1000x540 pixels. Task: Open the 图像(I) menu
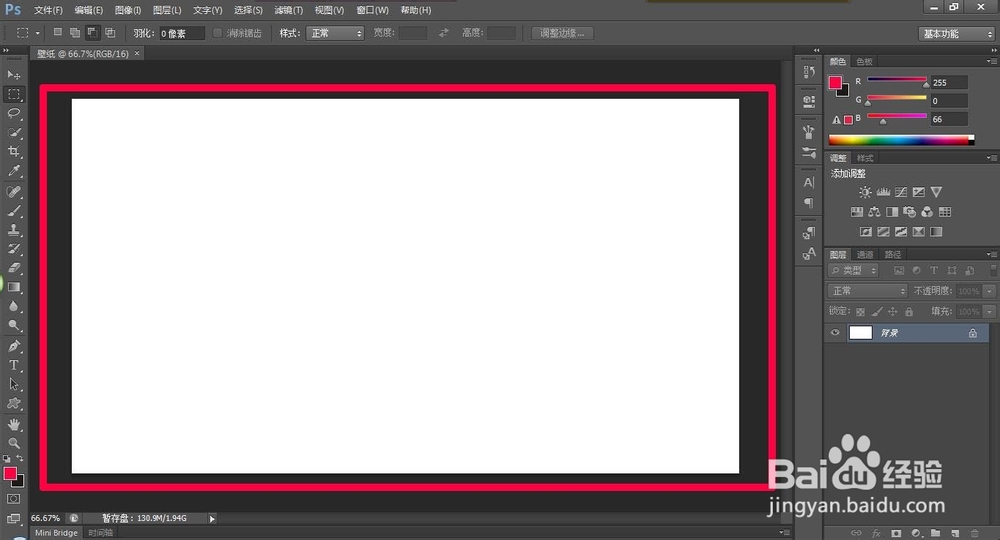tap(128, 10)
